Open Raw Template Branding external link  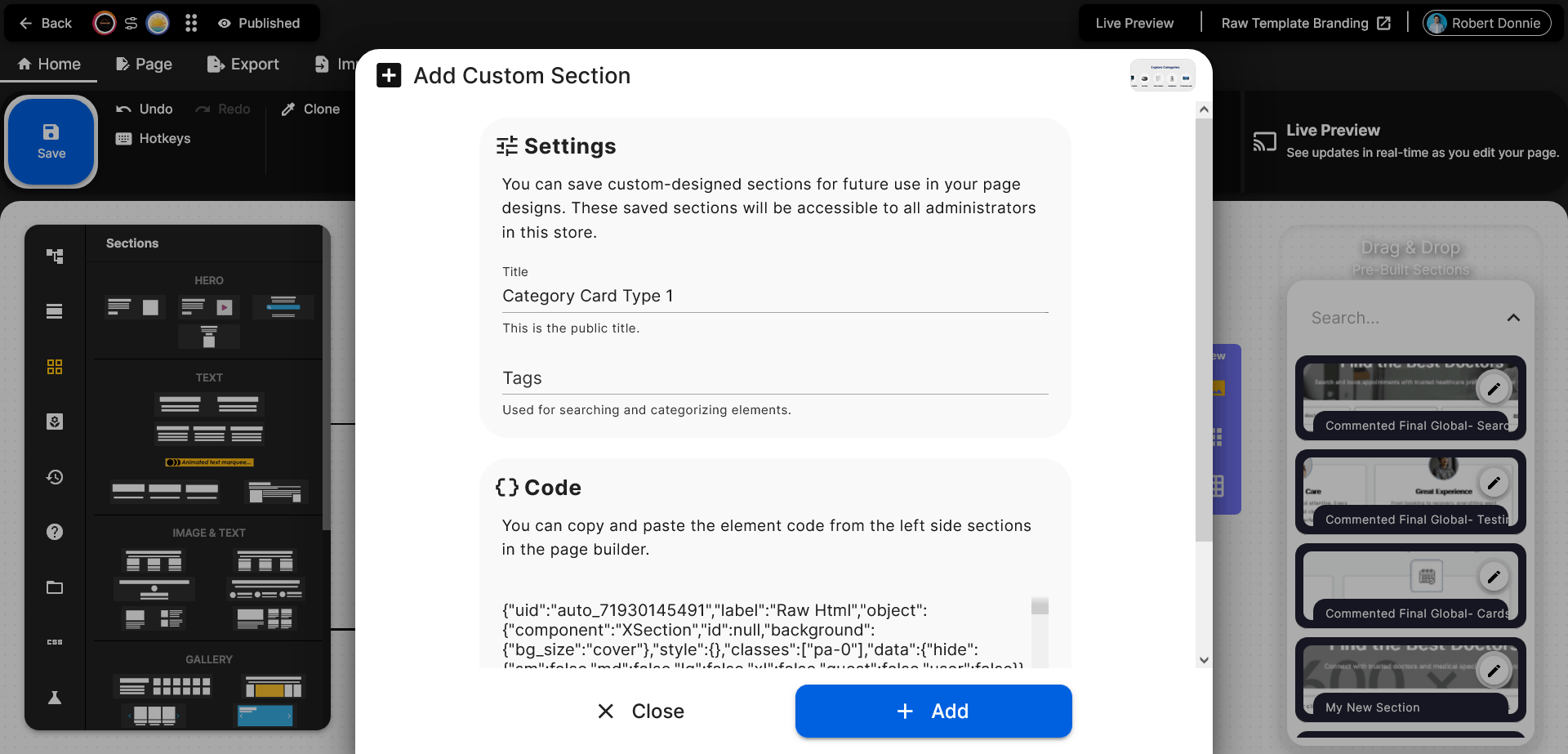1306,23
